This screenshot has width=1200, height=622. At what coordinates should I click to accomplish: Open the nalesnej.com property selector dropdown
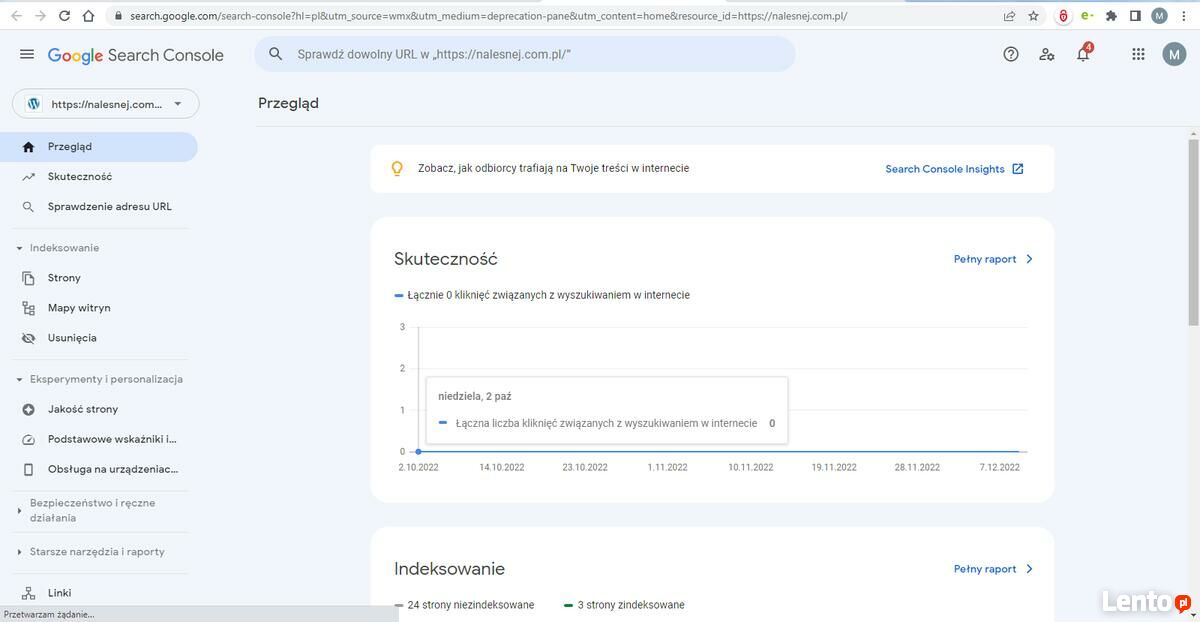click(x=105, y=104)
